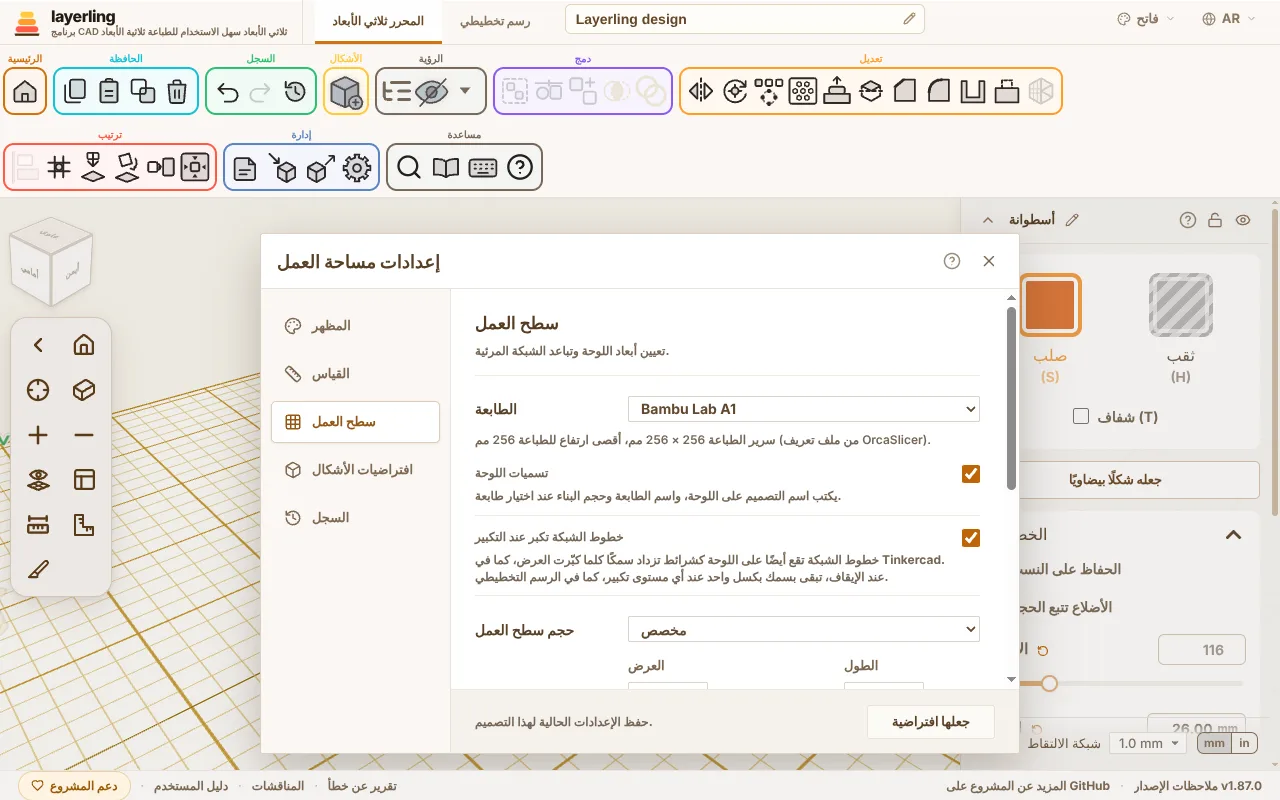1280x800 pixels.
Task: Click the Duplicate icon in the clipboard group
Action: (x=143, y=91)
